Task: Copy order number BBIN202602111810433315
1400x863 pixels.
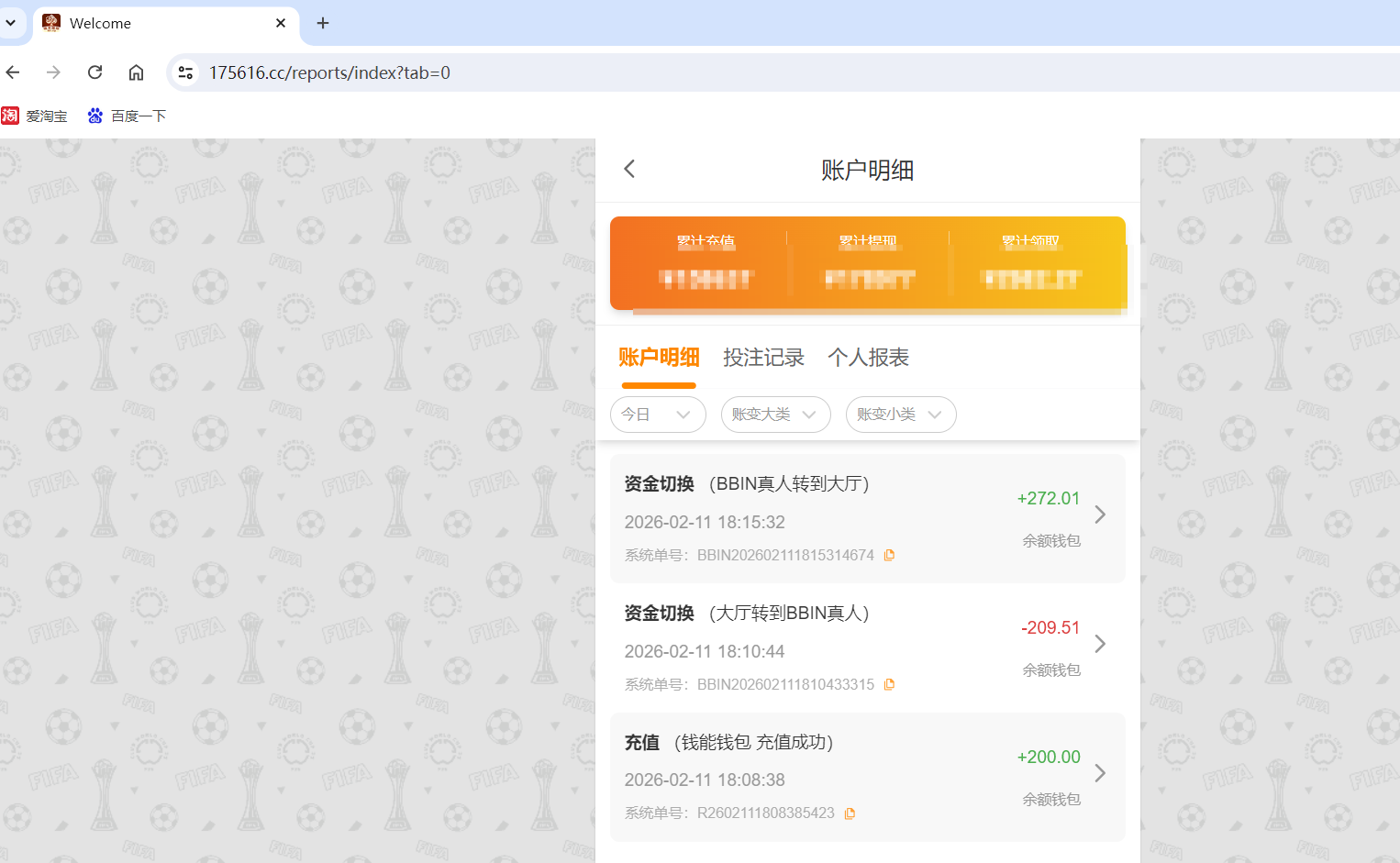Action: click(889, 683)
